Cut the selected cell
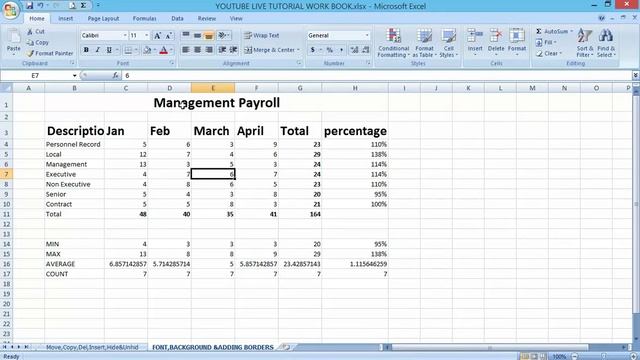The image size is (640, 360). pos(36,31)
